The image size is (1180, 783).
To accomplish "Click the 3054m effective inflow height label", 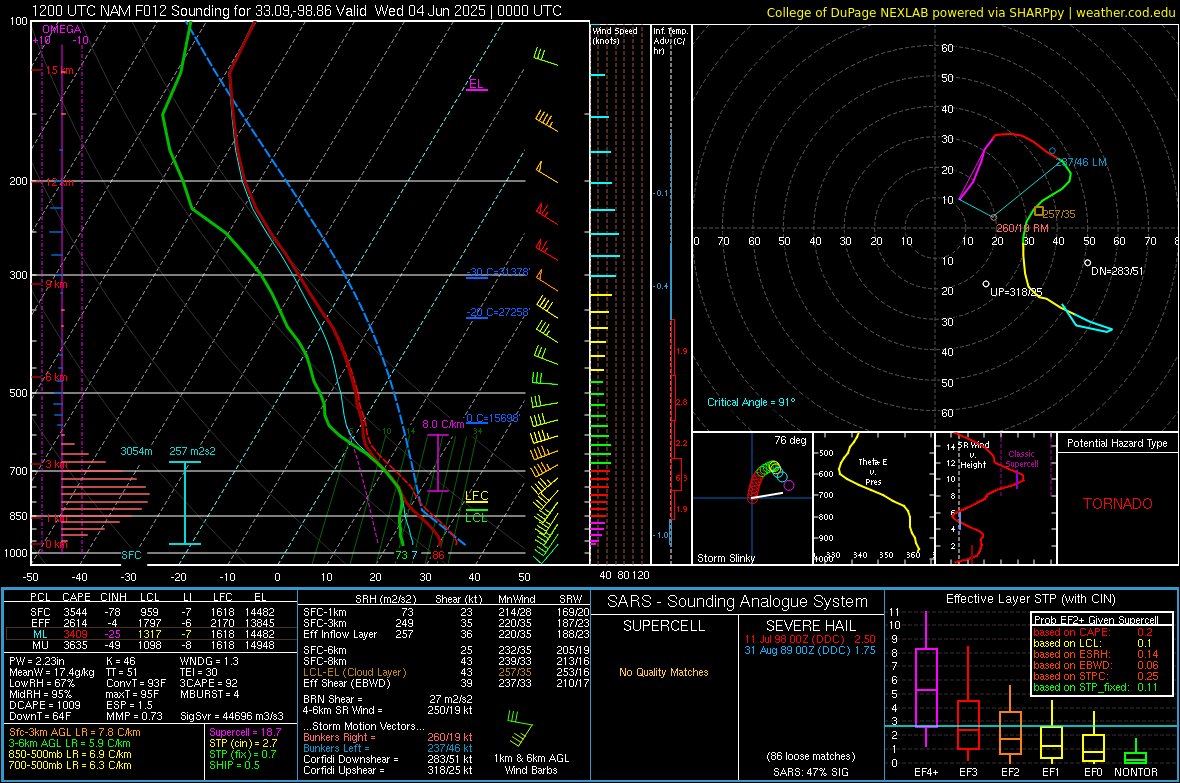I will [136, 451].
